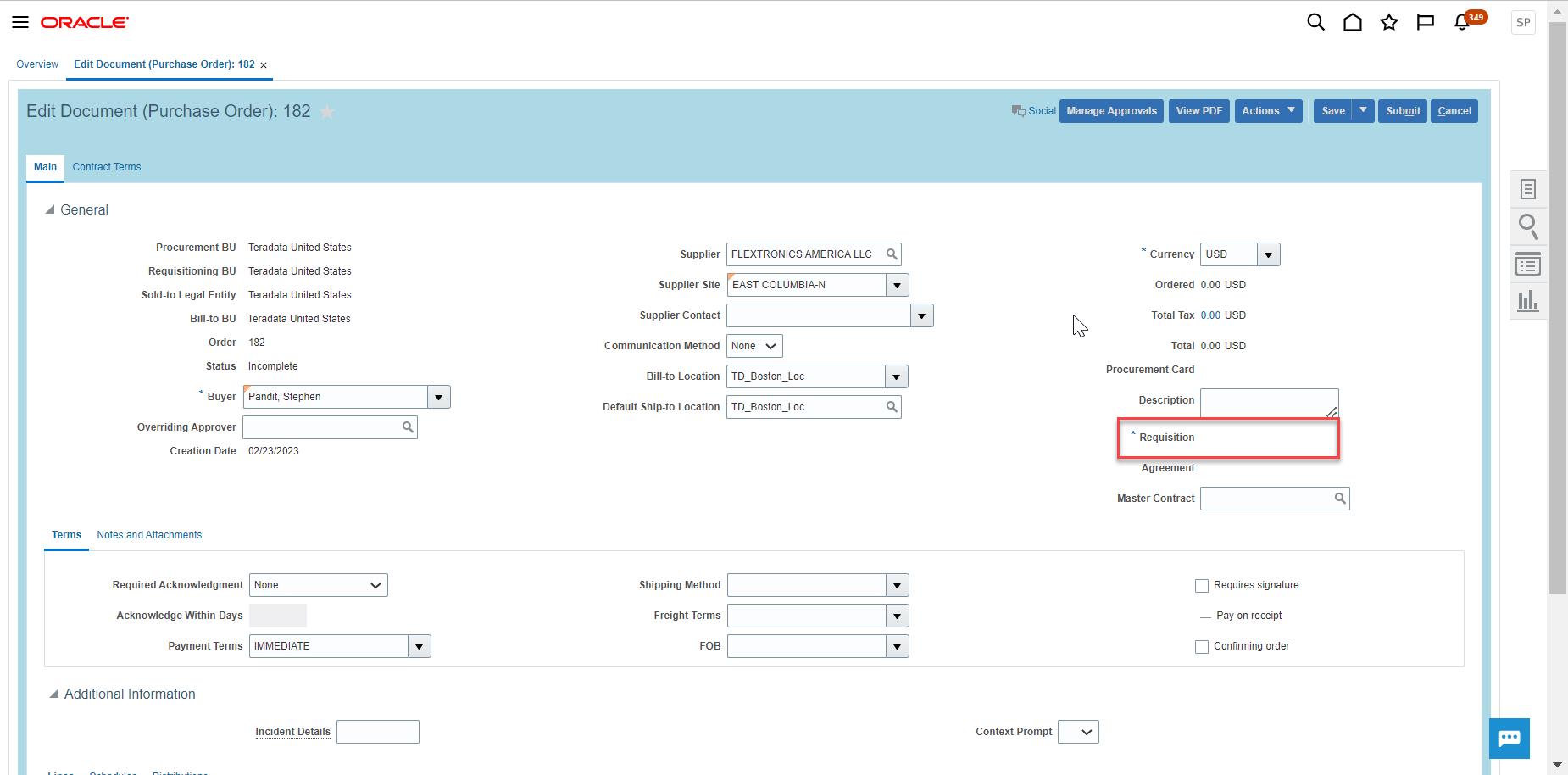Collapse the Additional Information section

click(x=54, y=694)
